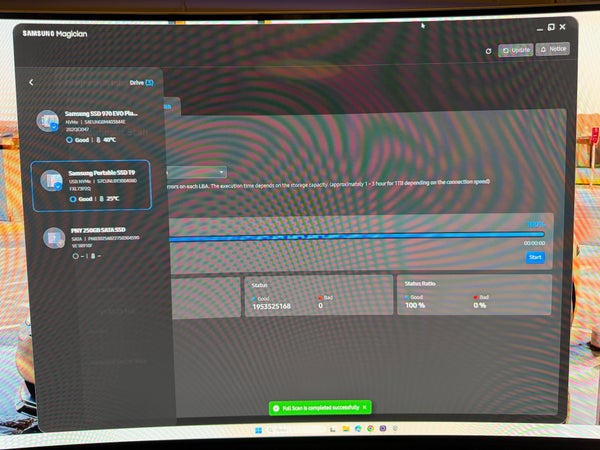Click the Good 100 % ratio value

pyautogui.click(x=415, y=305)
